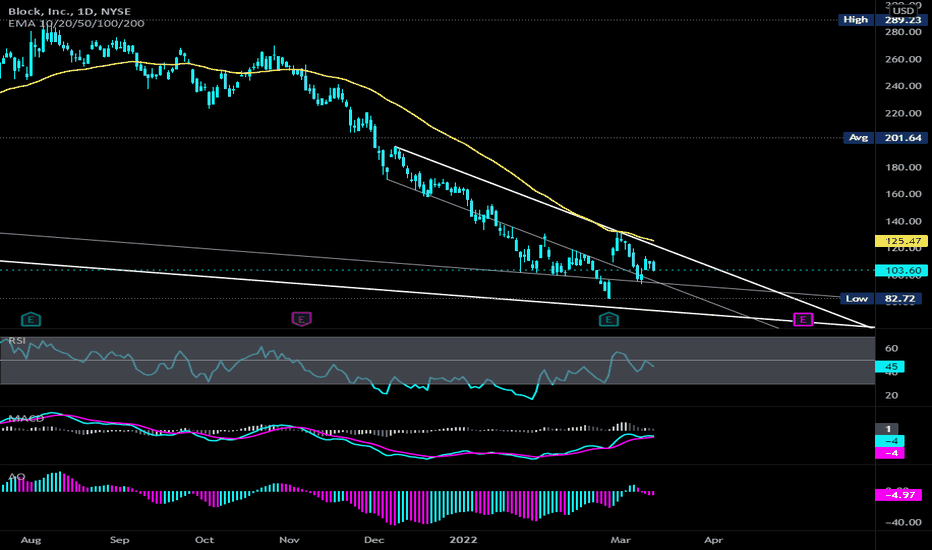Open the USD currency selector
932x550 pixels.
point(903,11)
